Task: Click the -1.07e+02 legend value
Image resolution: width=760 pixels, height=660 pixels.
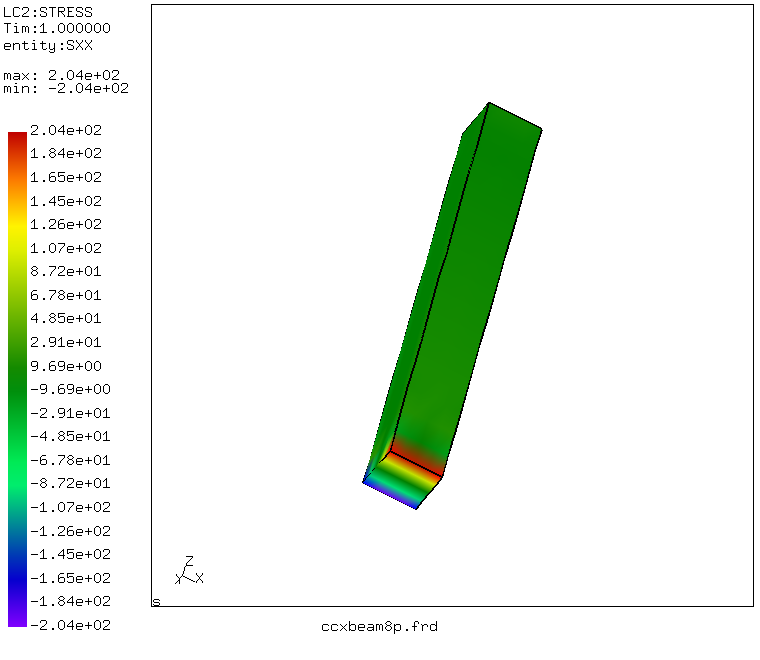Action: coord(70,507)
